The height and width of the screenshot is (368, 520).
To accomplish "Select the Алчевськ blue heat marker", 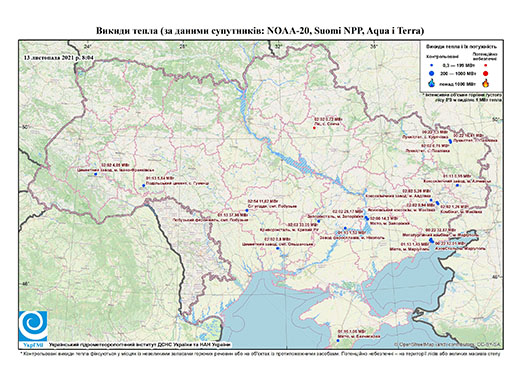I will 457,185.
